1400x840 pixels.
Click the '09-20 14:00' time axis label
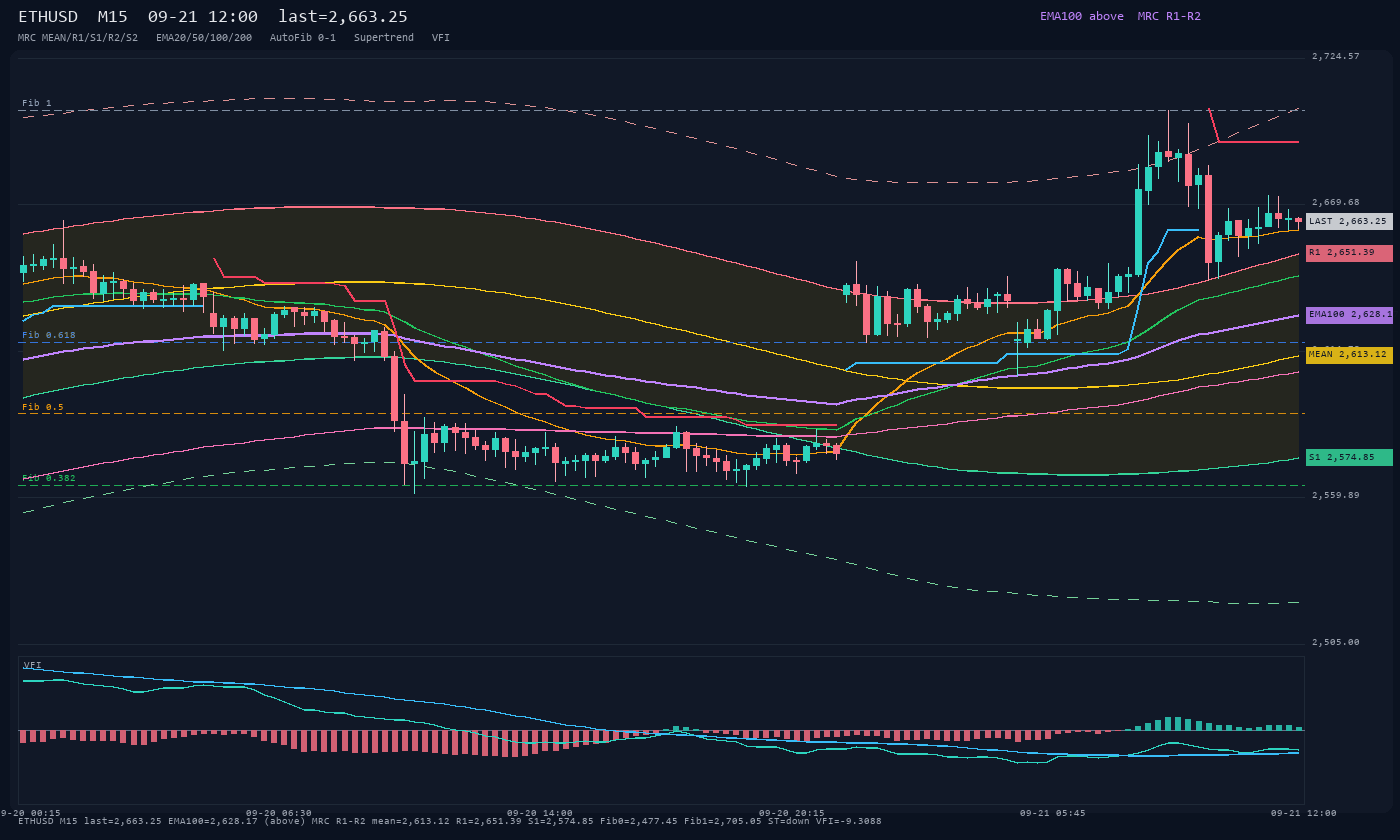(x=540, y=813)
